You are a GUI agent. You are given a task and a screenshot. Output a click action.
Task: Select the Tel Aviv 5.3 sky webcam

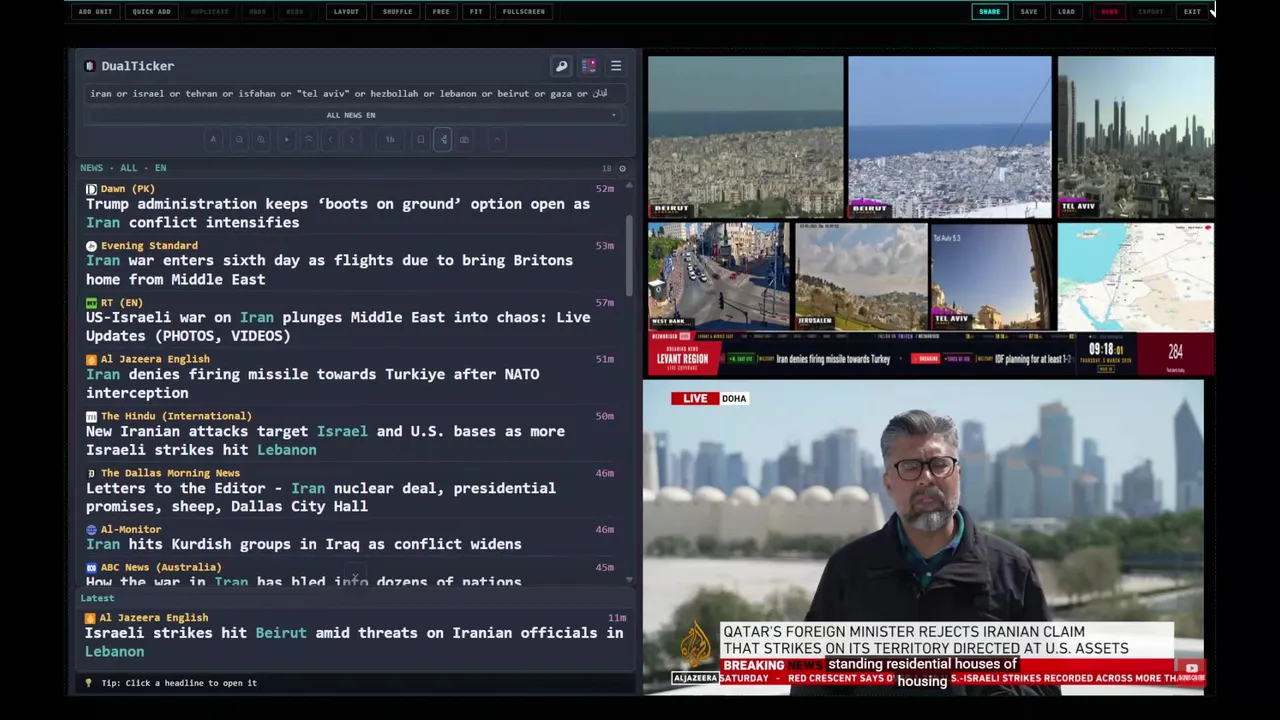click(x=993, y=276)
